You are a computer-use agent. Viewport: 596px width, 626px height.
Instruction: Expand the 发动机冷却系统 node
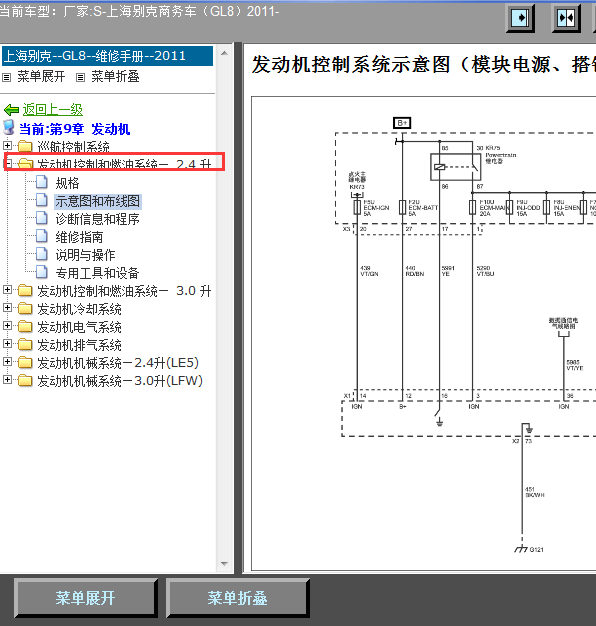click(7, 307)
